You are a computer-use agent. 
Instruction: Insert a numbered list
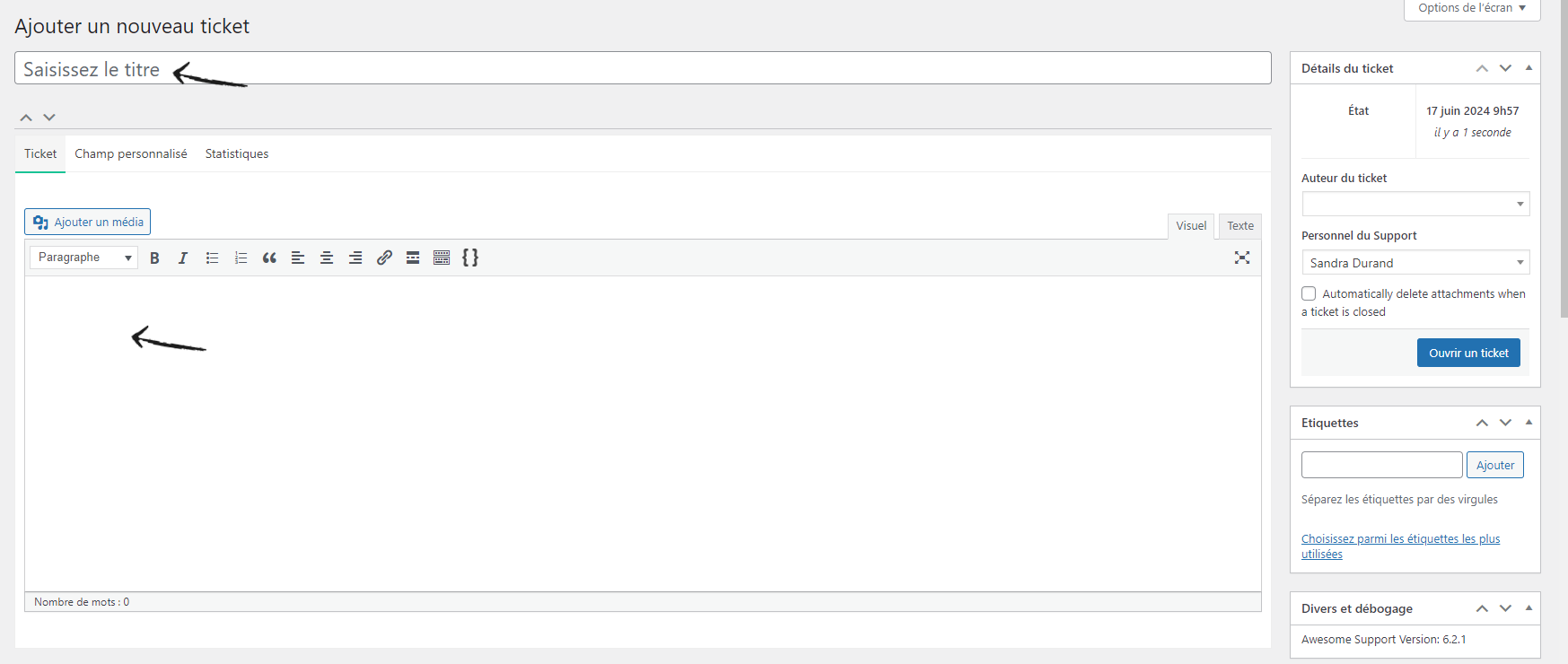click(x=241, y=258)
